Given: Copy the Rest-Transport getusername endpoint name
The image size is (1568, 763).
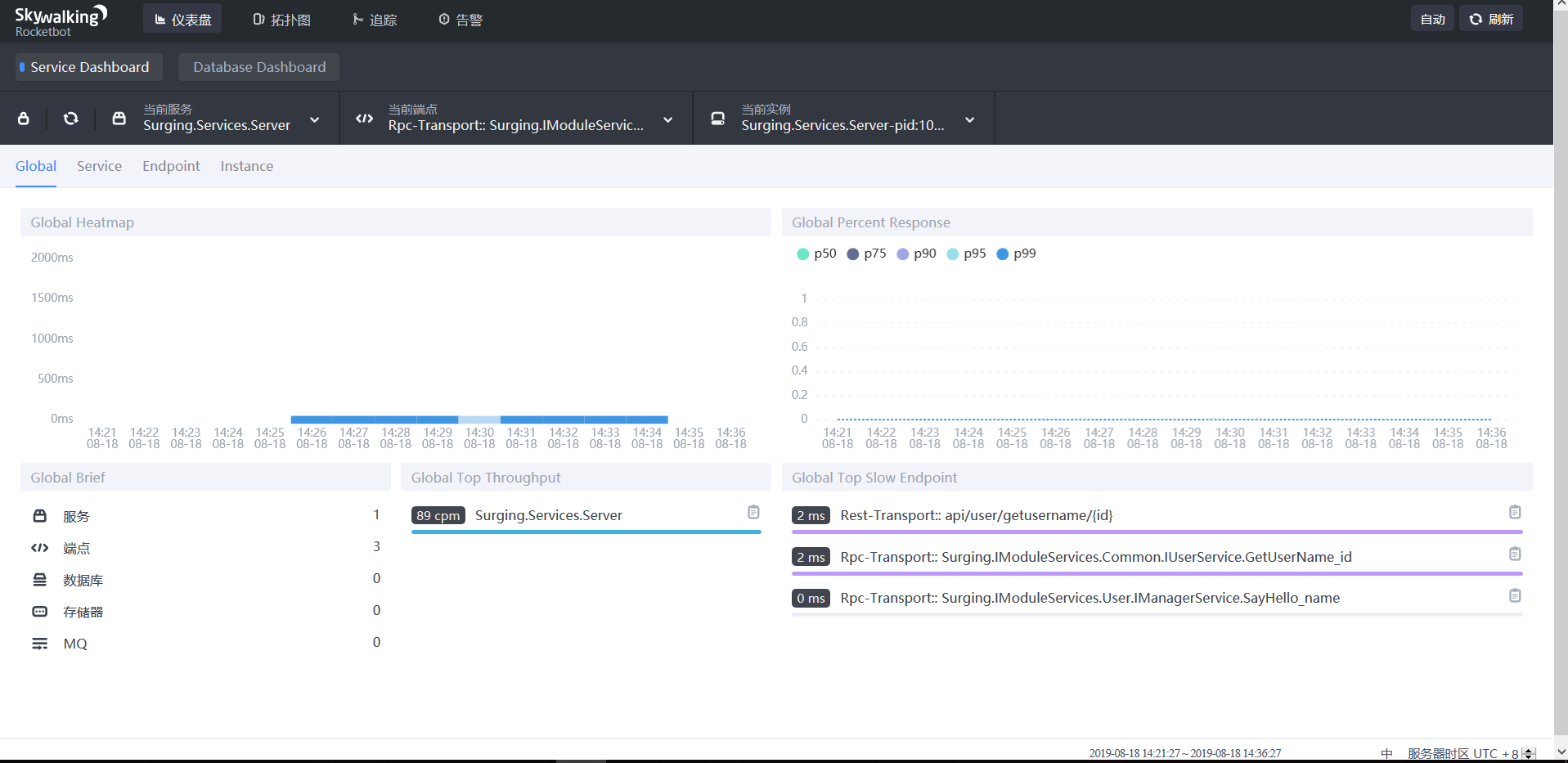Looking at the screenshot, I should tap(1515, 512).
